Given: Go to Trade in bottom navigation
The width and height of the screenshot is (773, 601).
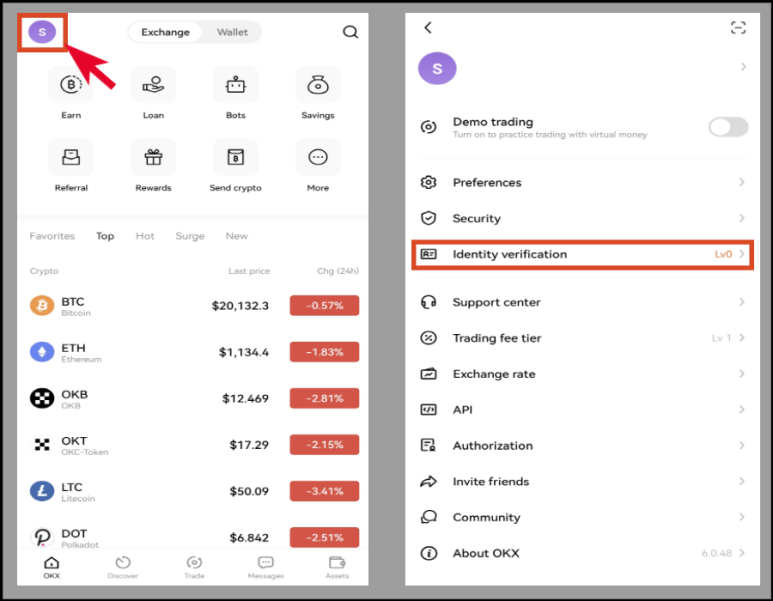Looking at the screenshot, I should pyautogui.click(x=194, y=567).
